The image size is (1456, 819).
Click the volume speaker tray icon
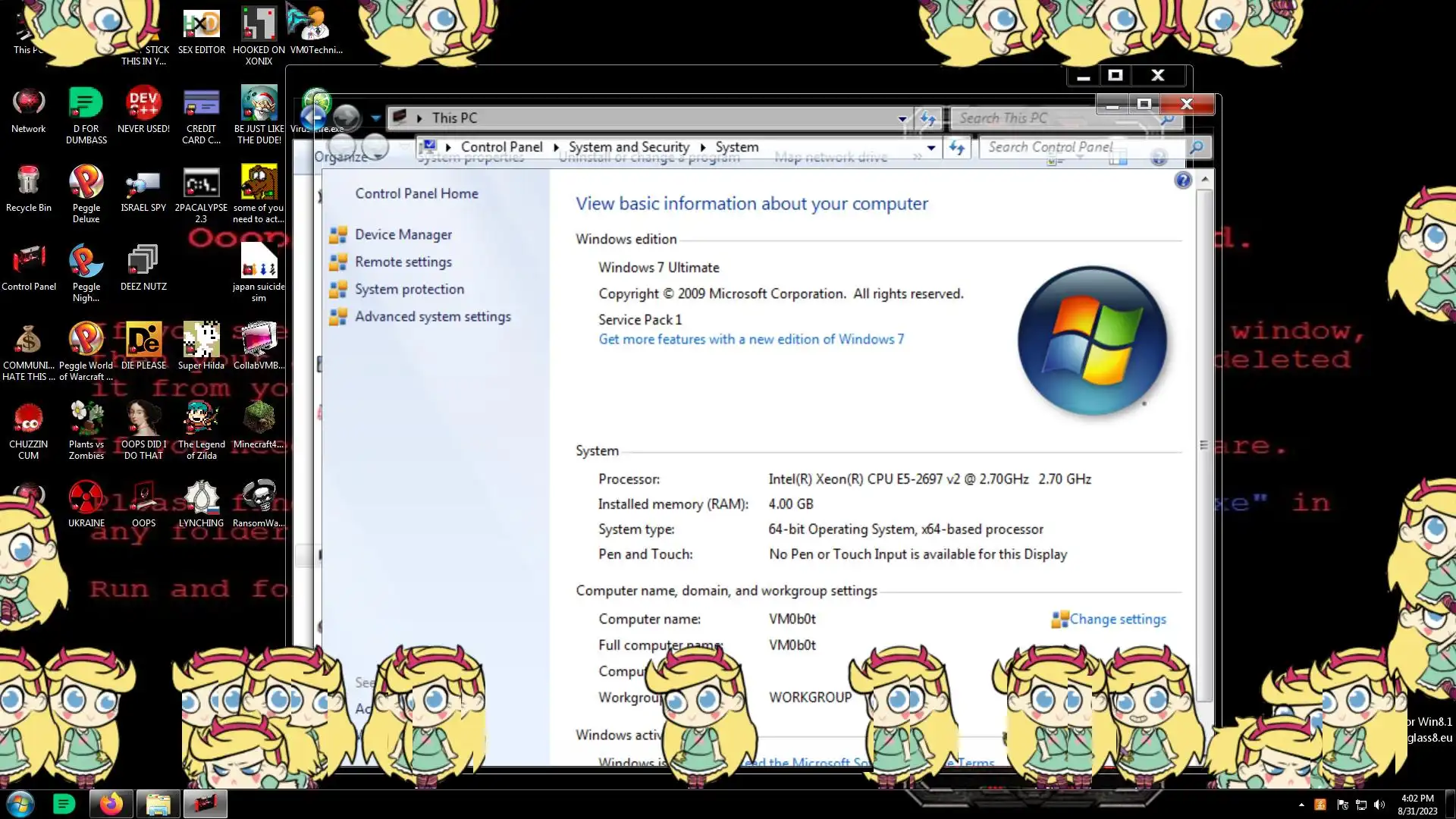pyautogui.click(x=1379, y=805)
